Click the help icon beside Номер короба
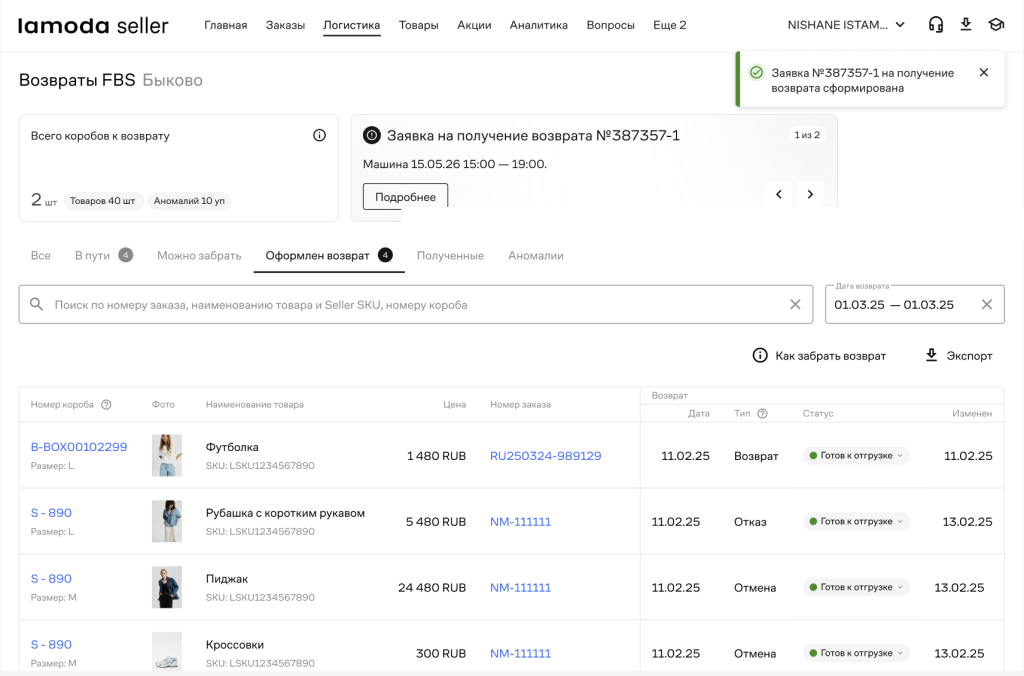Image resolution: width=1024 pixels, height=676 pixels. coord(106,404)
